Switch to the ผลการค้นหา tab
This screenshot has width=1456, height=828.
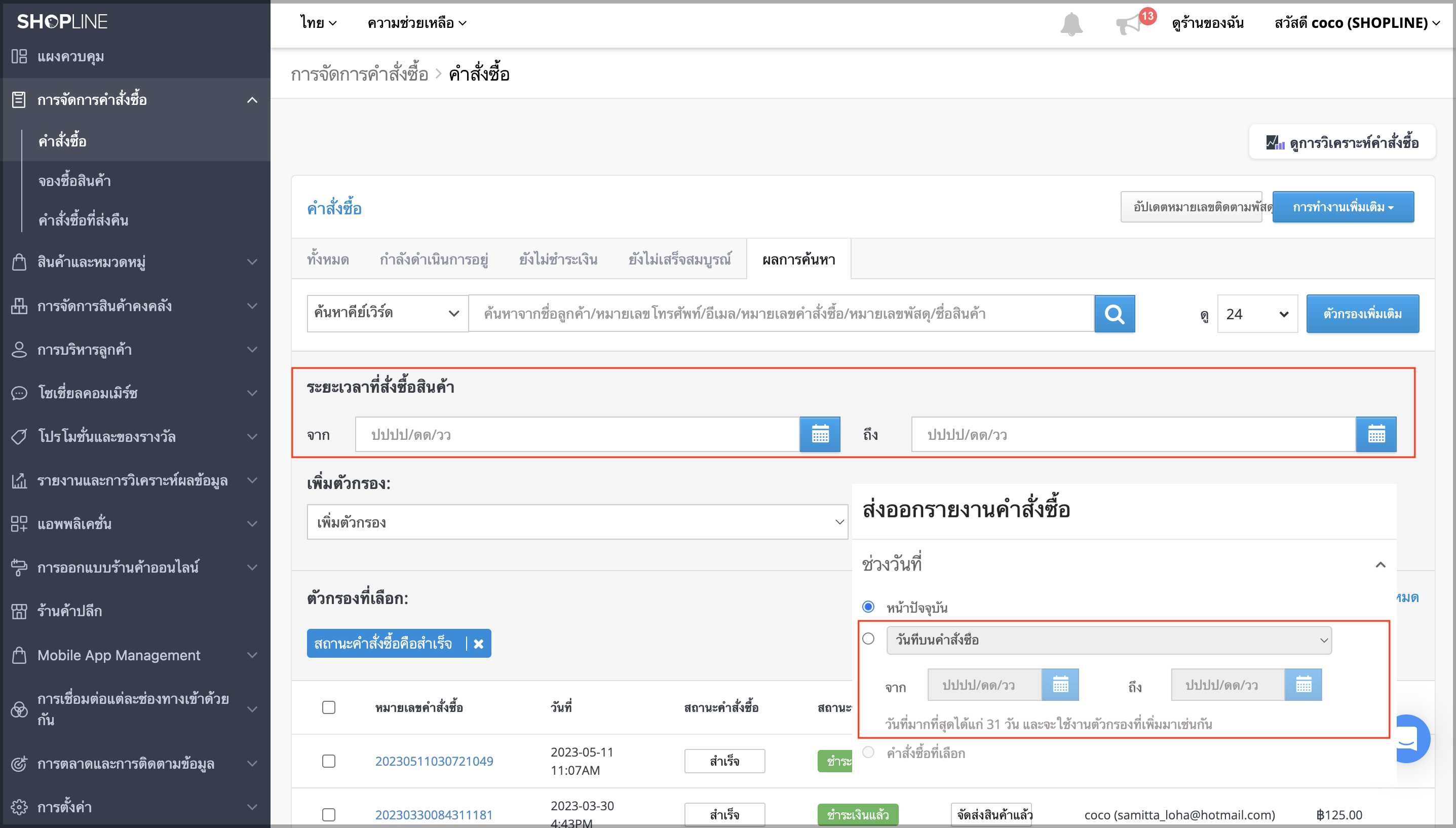coord(799,259)
